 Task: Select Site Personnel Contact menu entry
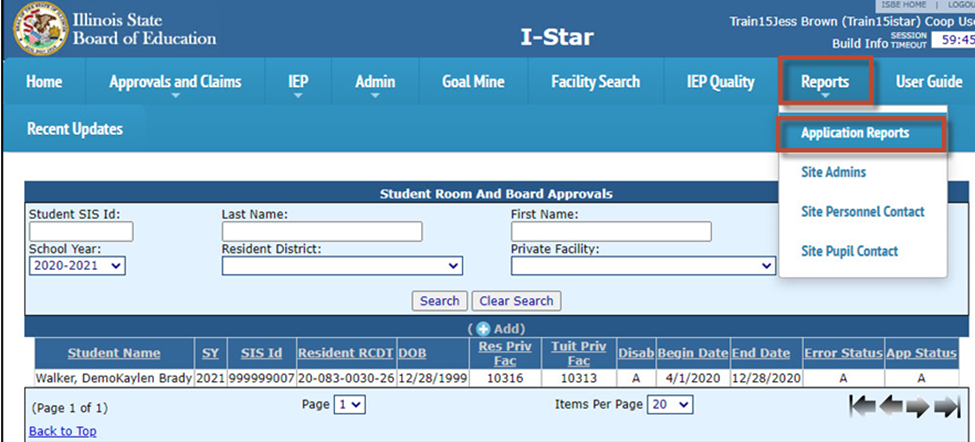click(862, 212)
